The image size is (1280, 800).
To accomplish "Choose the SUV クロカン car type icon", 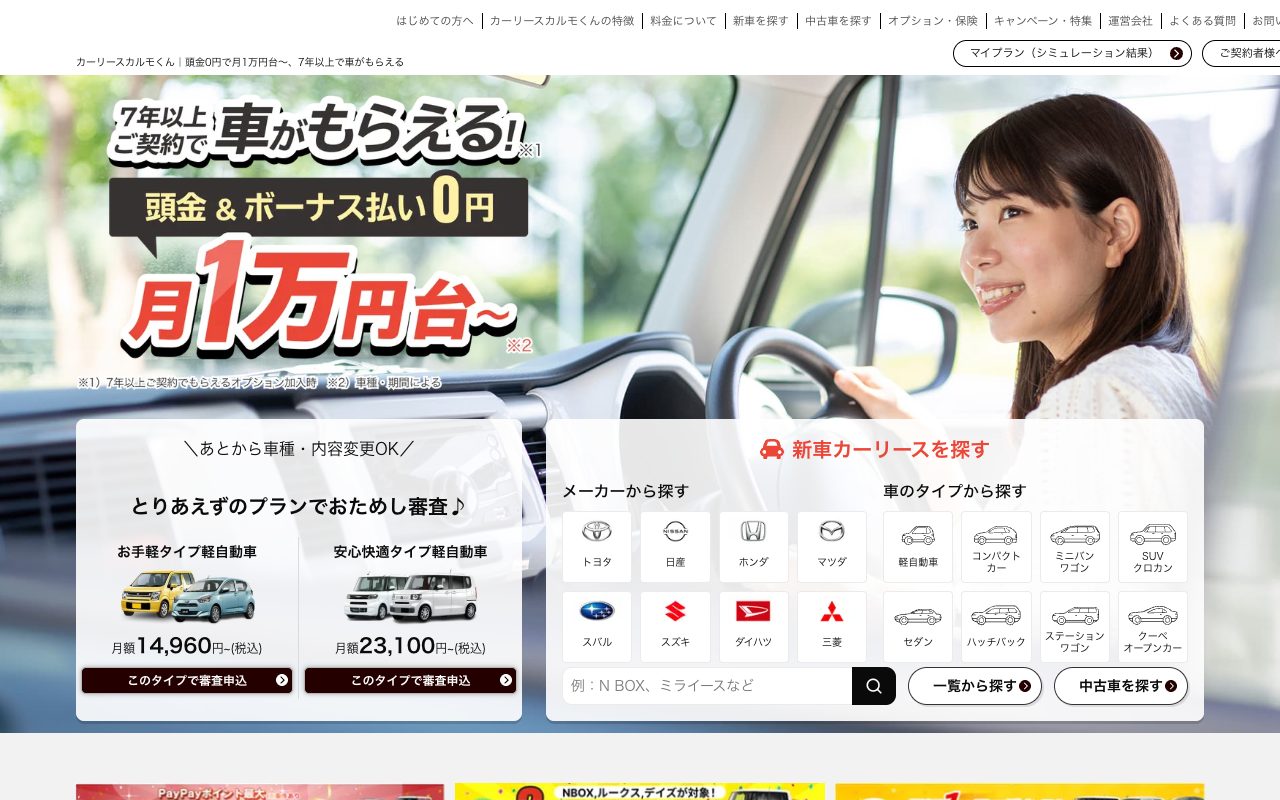I will (1153, 547).
